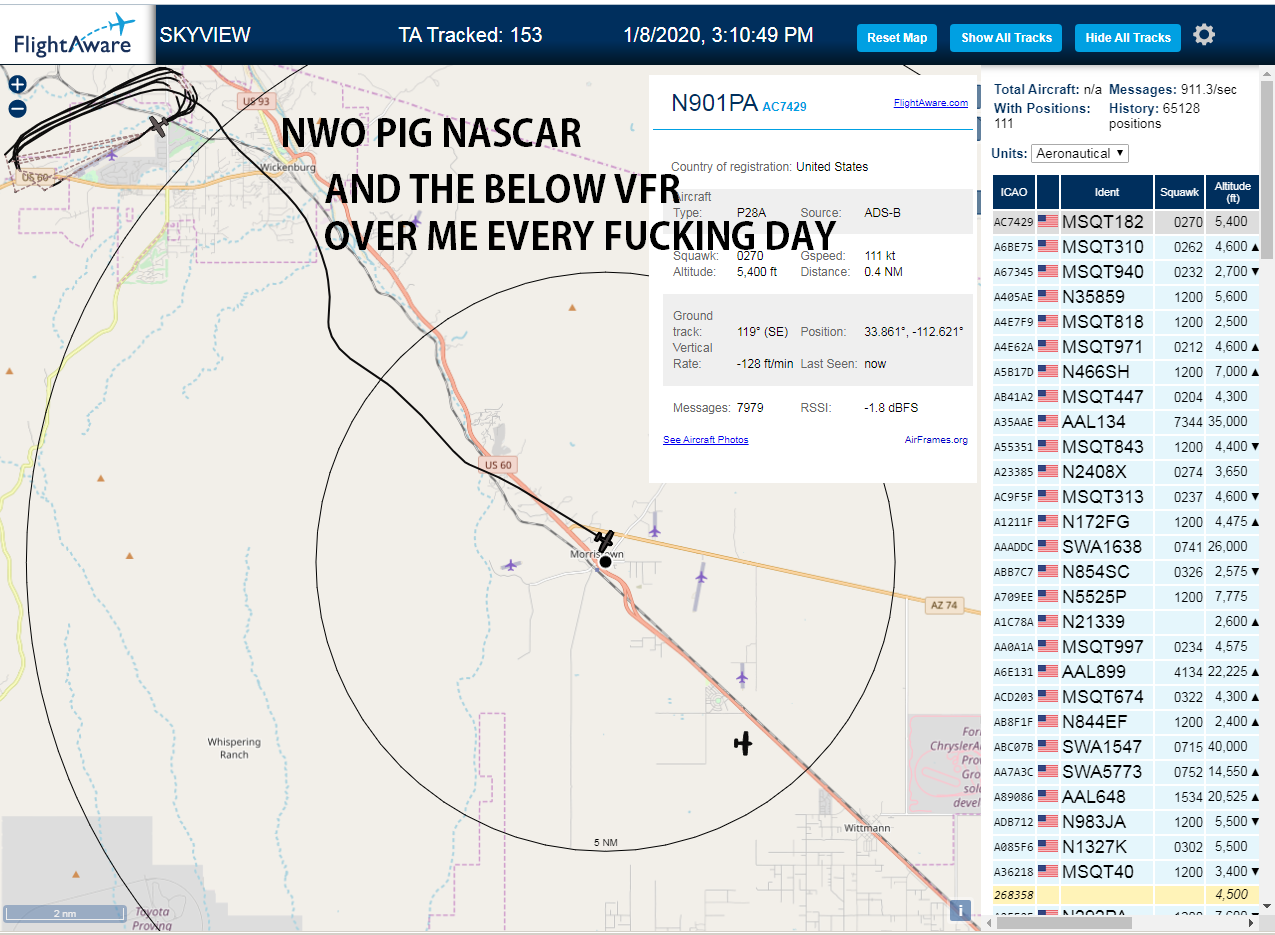1275x935 pixels.
Task: Select the MSQT310 row
Action: (1126, 246)
